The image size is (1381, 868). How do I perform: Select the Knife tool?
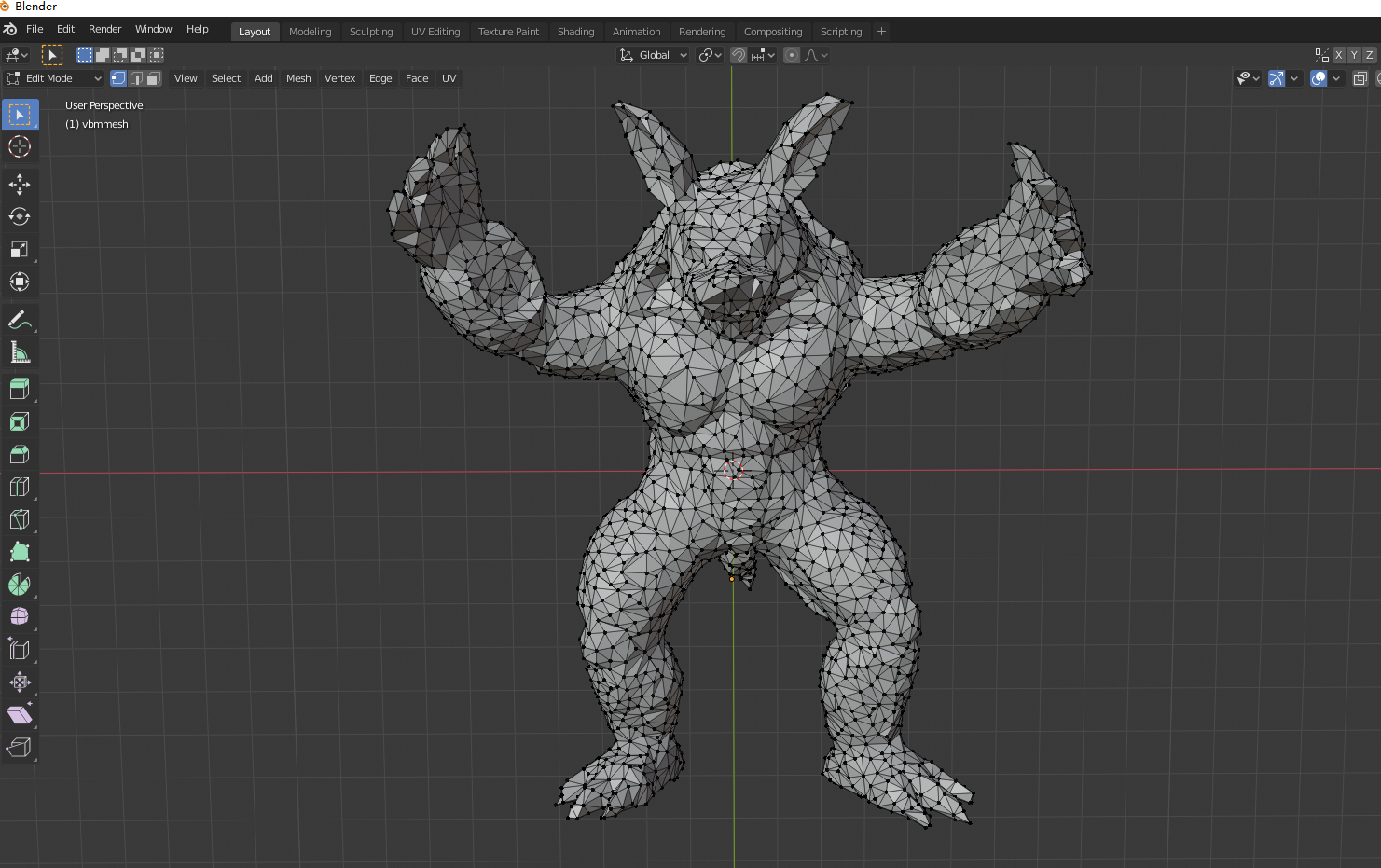(x=20, y=519)
